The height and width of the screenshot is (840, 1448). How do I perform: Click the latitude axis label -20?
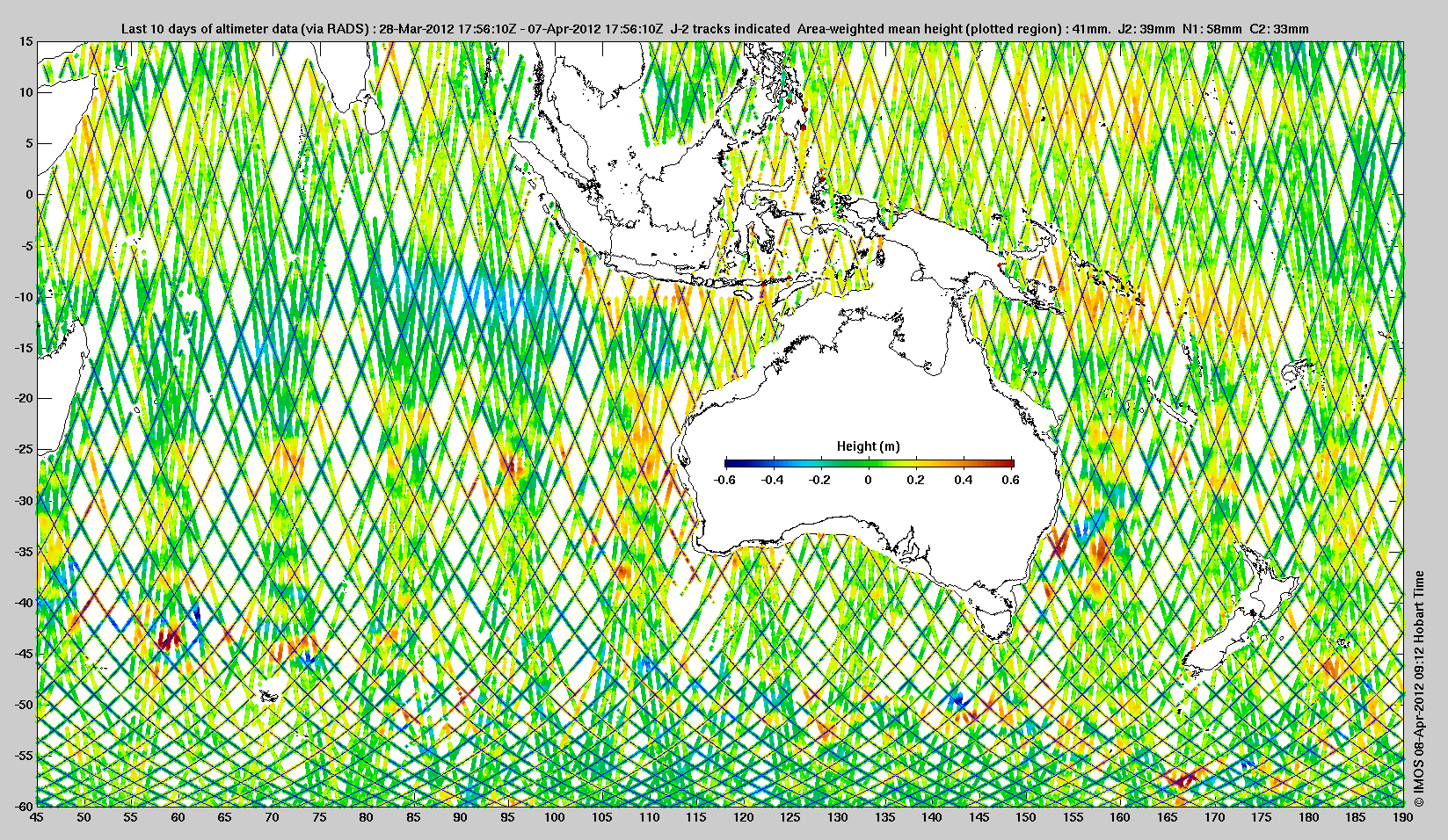coord(24,398)
